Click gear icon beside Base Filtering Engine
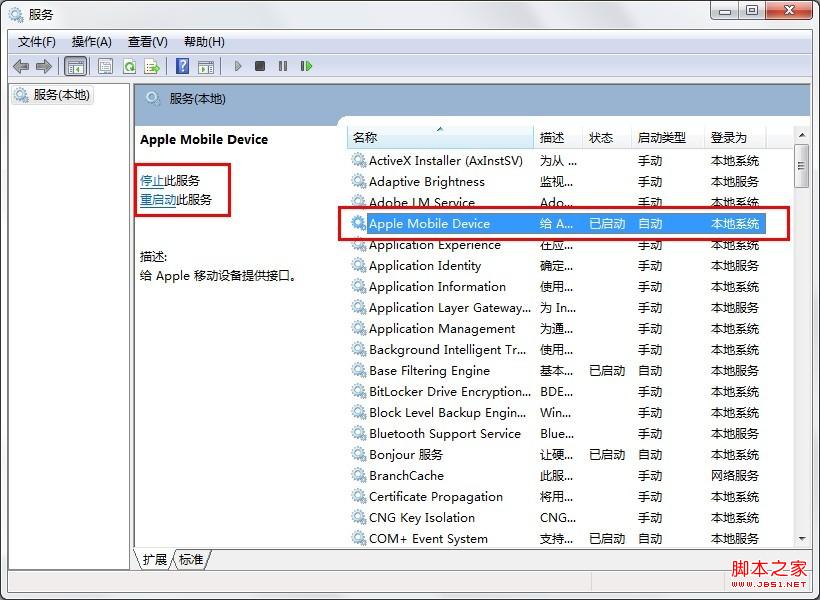The height and width of the screenshot is (600, 820). coord(359,370)
